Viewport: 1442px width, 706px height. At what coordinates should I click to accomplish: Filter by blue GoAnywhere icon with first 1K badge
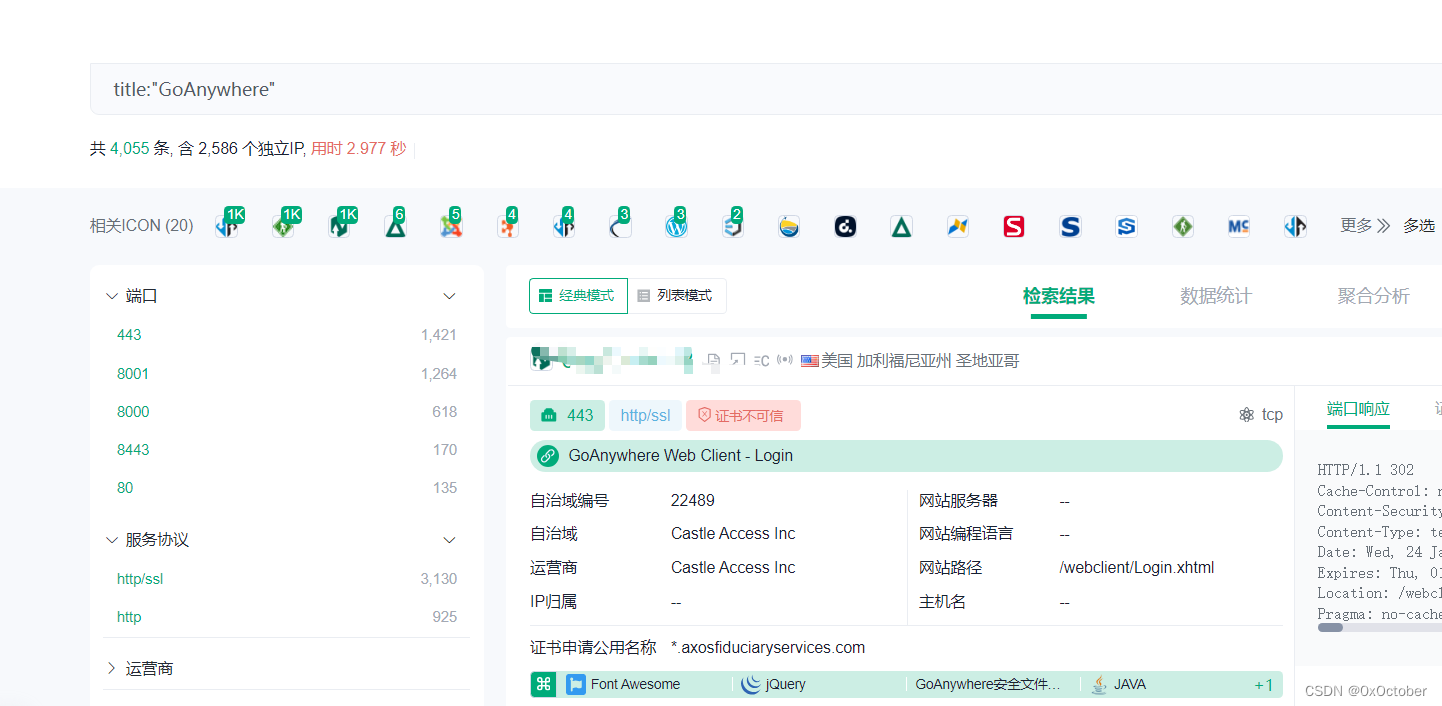(x=227, y=227)
